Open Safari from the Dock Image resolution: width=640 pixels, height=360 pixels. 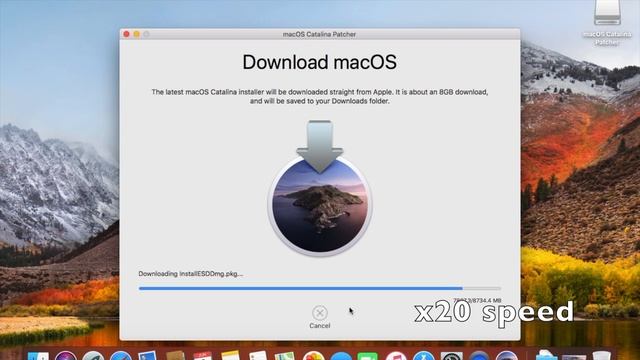[120, 356]
